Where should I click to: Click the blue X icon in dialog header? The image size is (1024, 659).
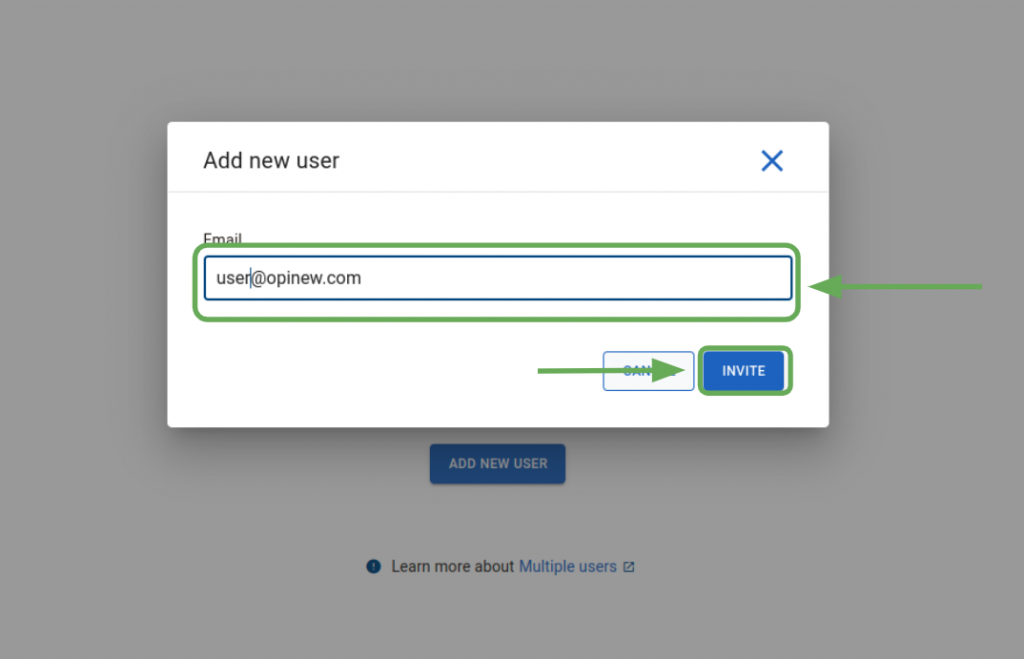771,161
